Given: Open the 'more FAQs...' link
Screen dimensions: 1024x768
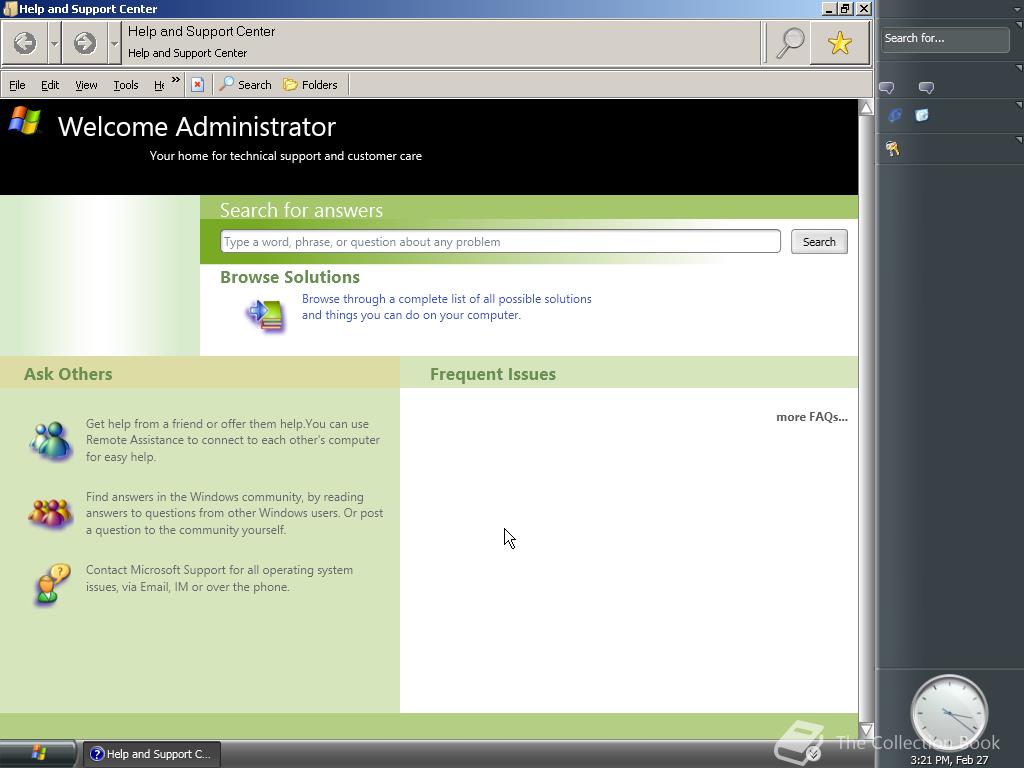Looking at the screenshot, I should pyautogui.click(x=812, y=417).
